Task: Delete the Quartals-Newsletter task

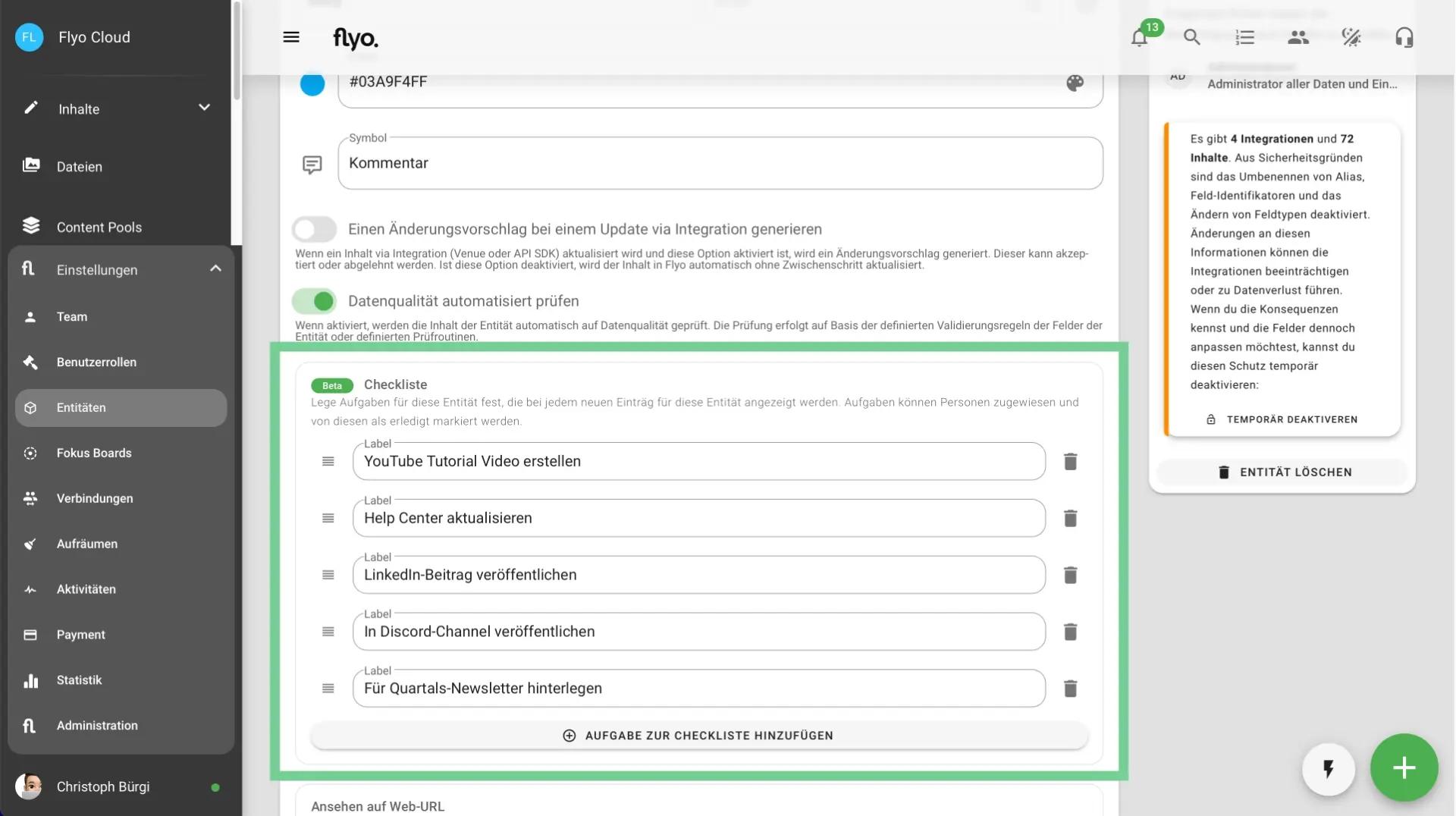Action: click(x=1070, y=689)
